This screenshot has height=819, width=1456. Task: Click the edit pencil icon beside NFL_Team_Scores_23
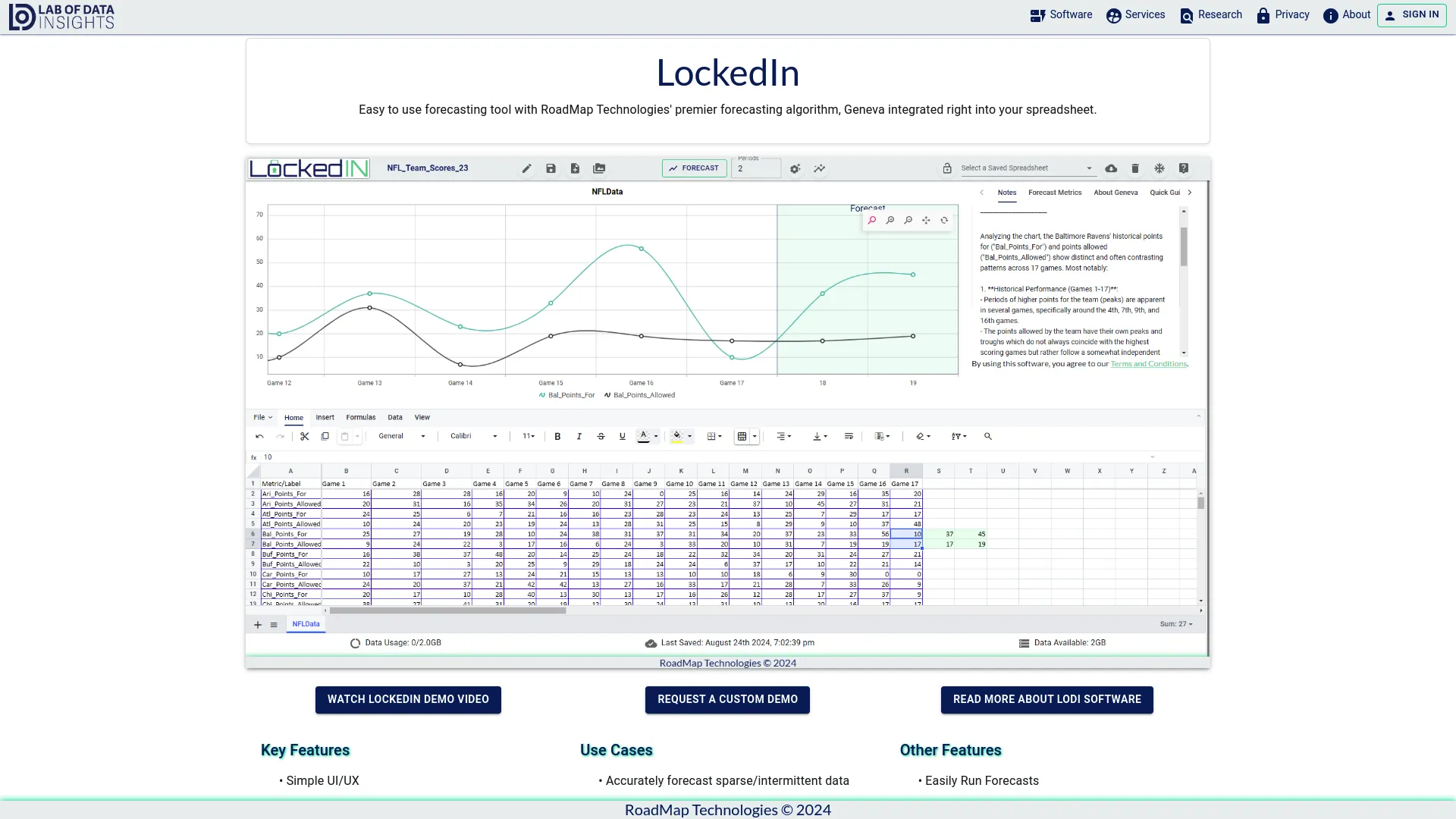tap(526, 168)
